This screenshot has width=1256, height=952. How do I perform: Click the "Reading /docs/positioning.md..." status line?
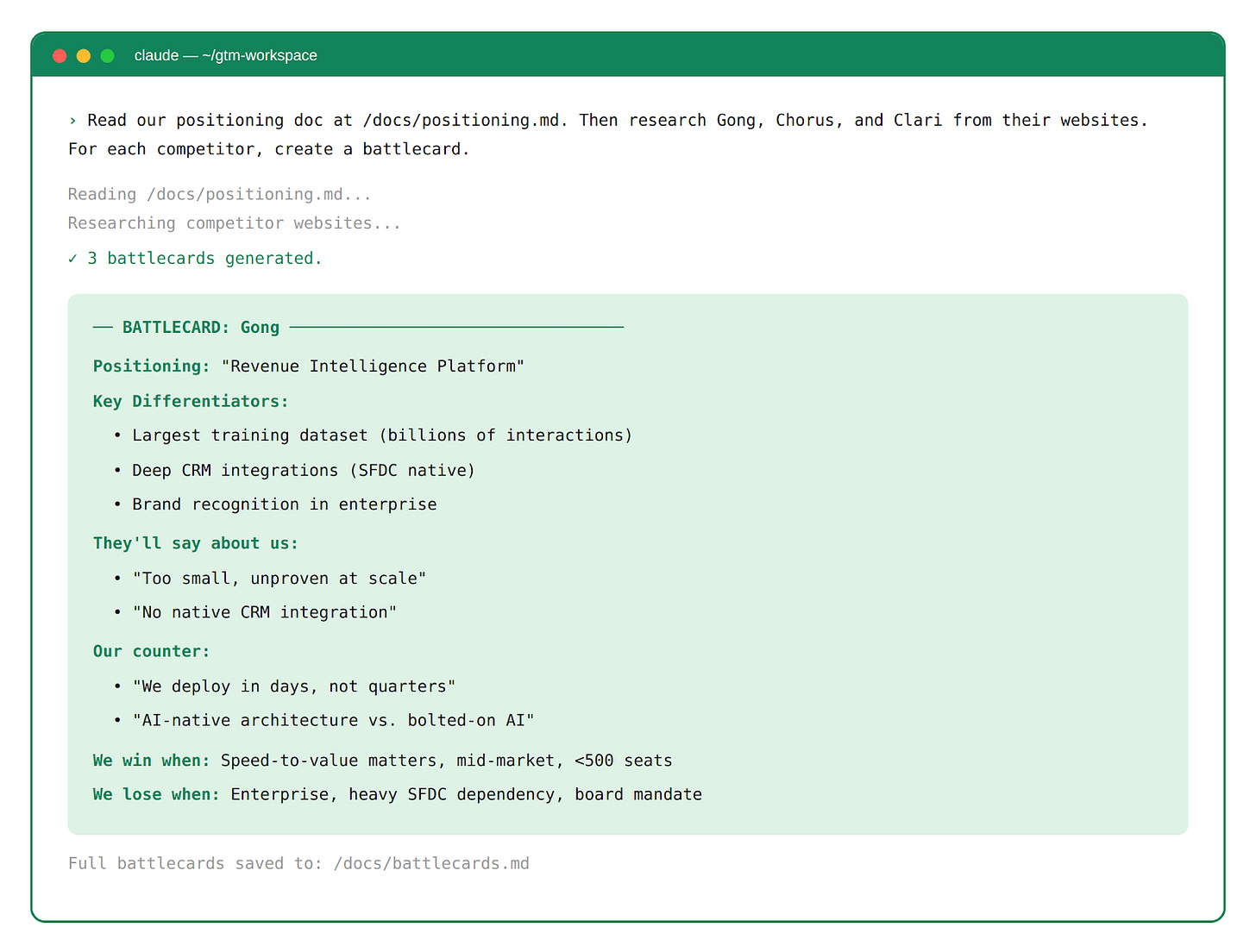[219, 195]
